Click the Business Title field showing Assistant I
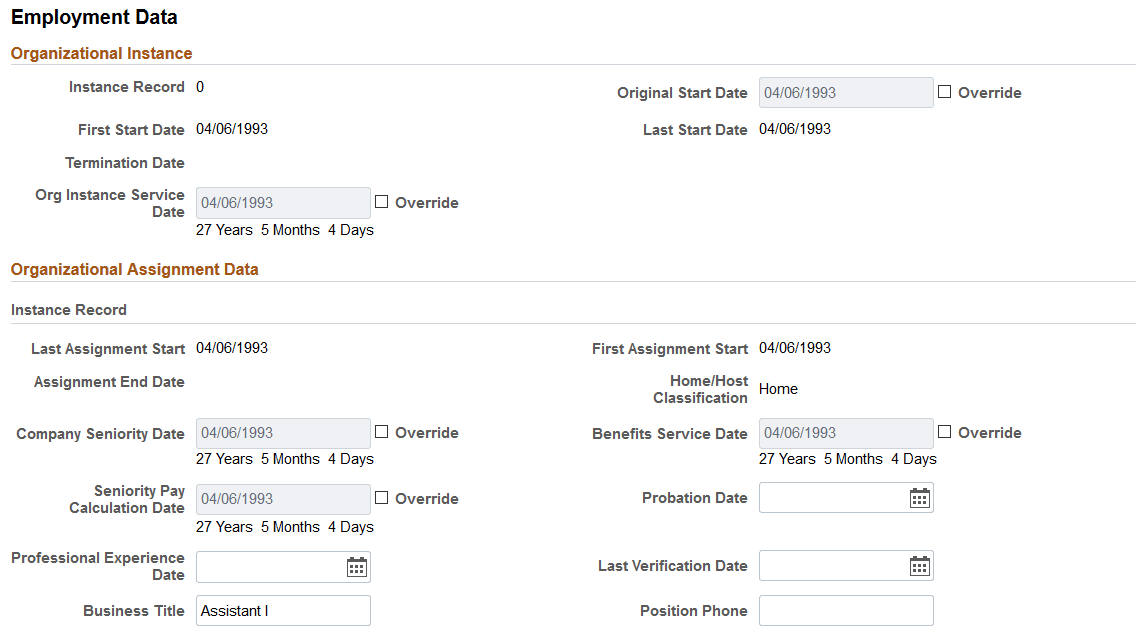The height and width of the screenshot is (633, 1140). [283, 610]
